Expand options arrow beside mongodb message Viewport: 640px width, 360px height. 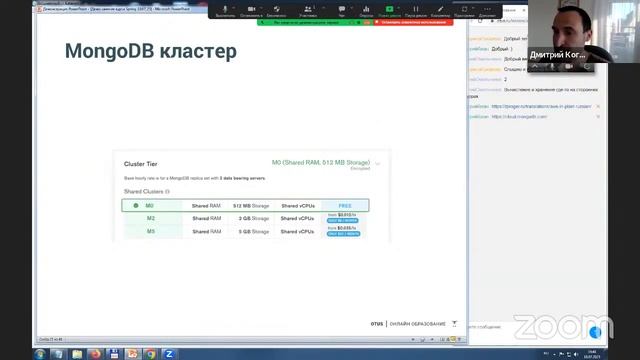pos(598,117)
